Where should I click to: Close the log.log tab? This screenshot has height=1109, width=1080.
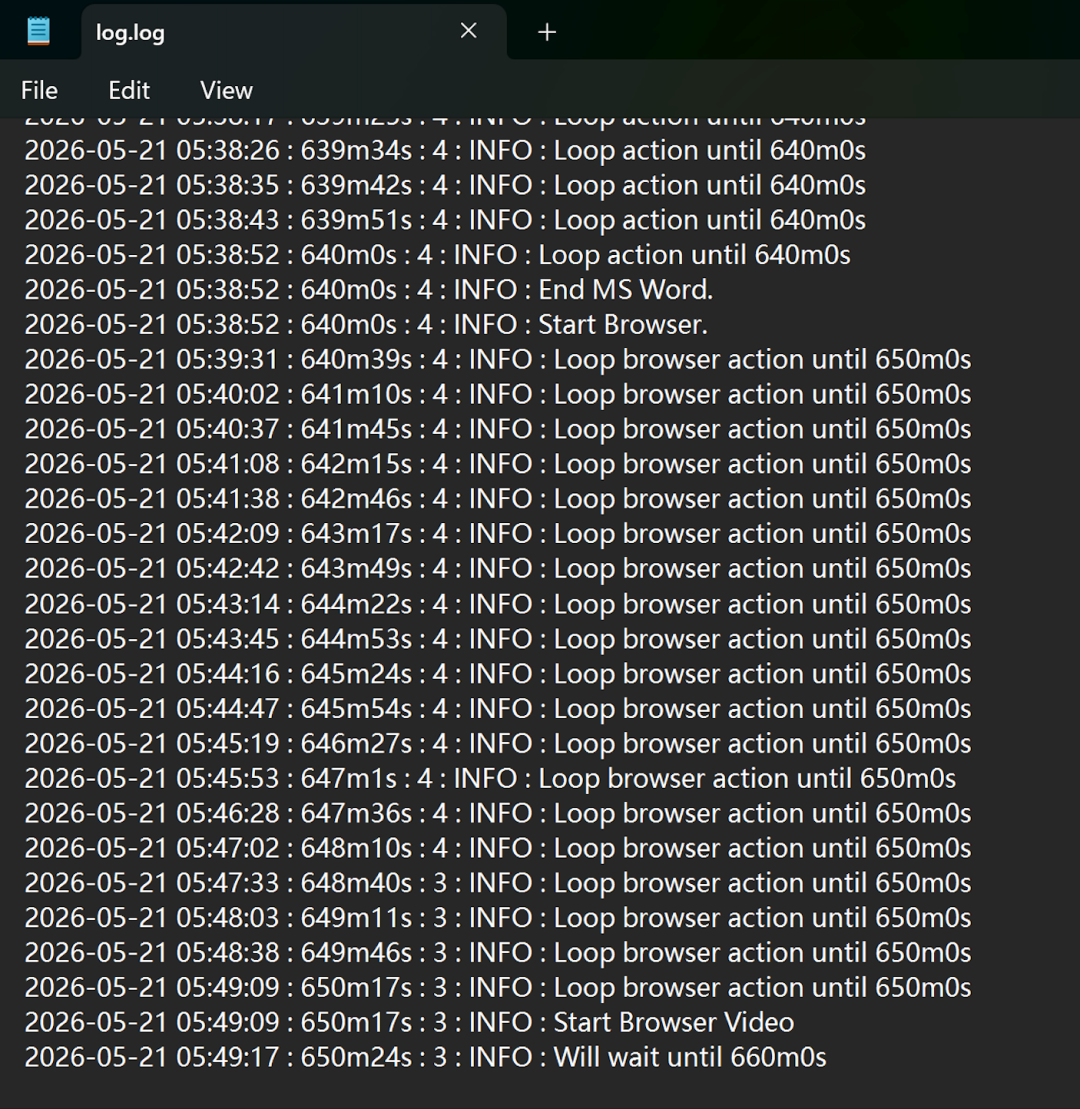coord(468,30)
